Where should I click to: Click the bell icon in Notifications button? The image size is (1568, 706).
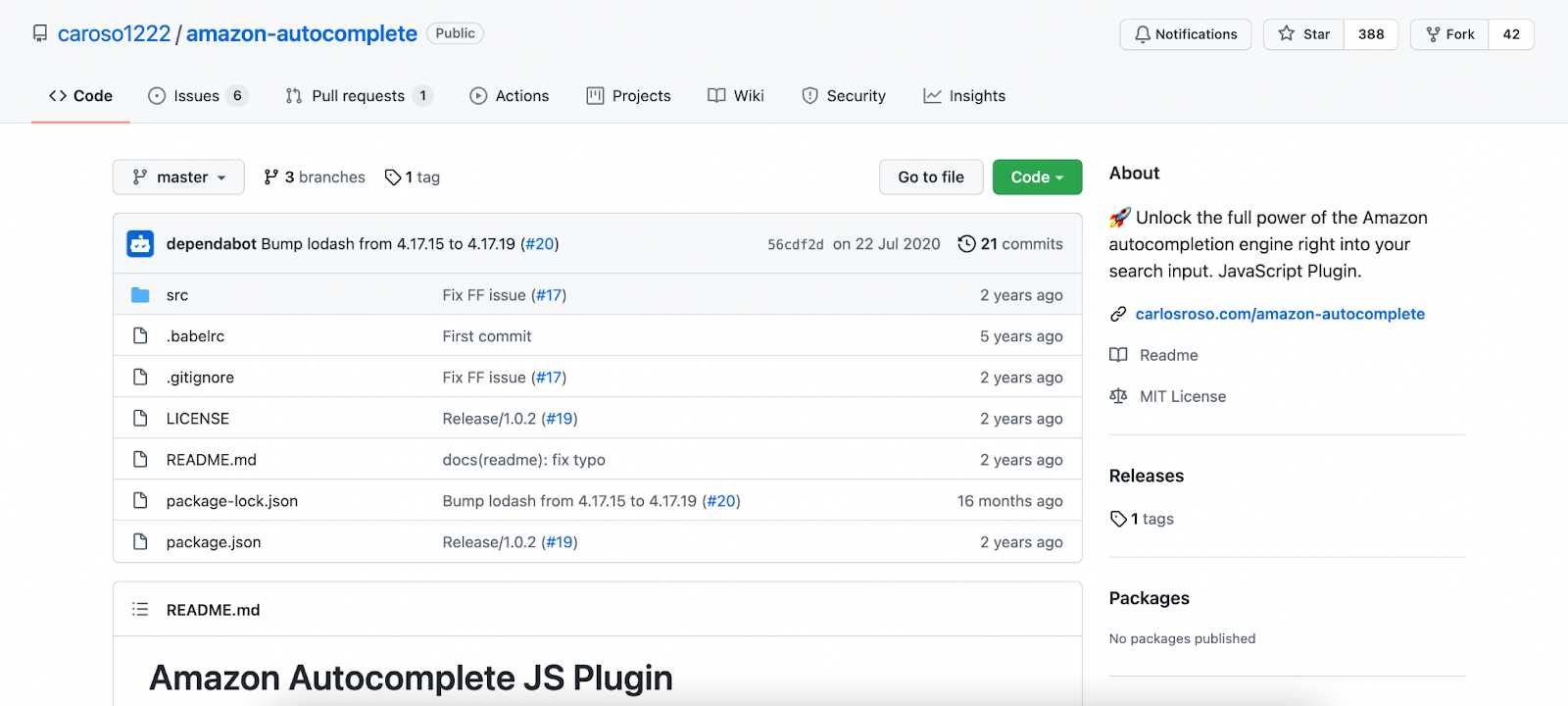click(1143, 34)
